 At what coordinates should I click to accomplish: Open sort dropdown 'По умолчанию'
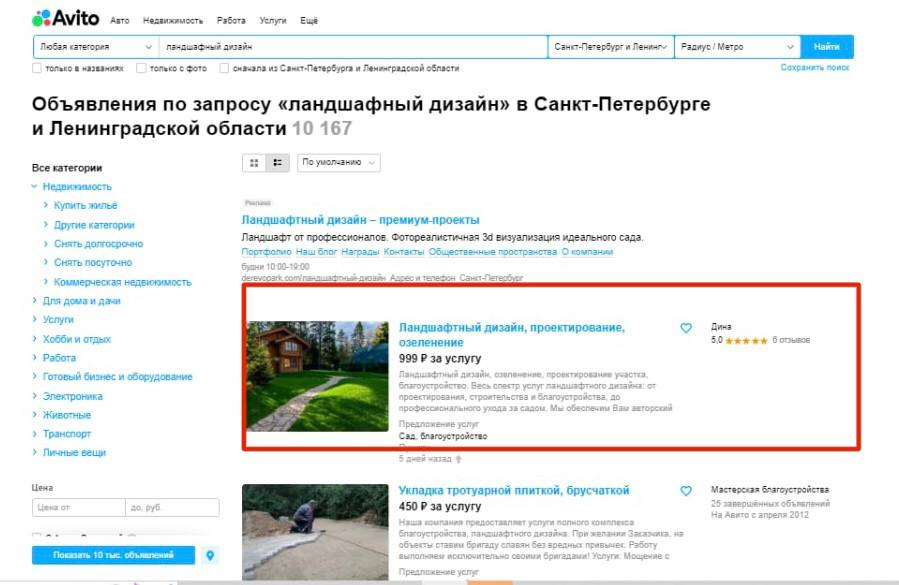click(338, 163)
